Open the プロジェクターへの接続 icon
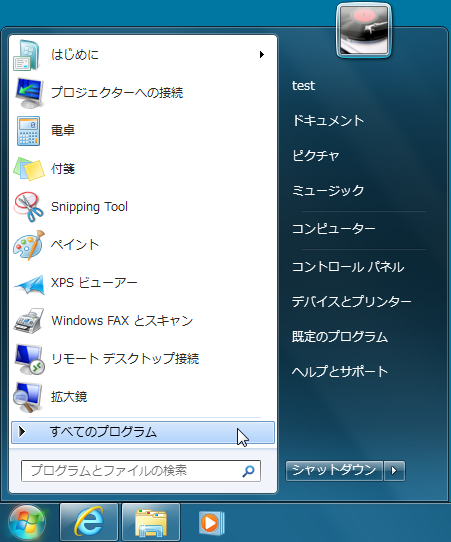This screenshot has width=451, height=542. 29,93
